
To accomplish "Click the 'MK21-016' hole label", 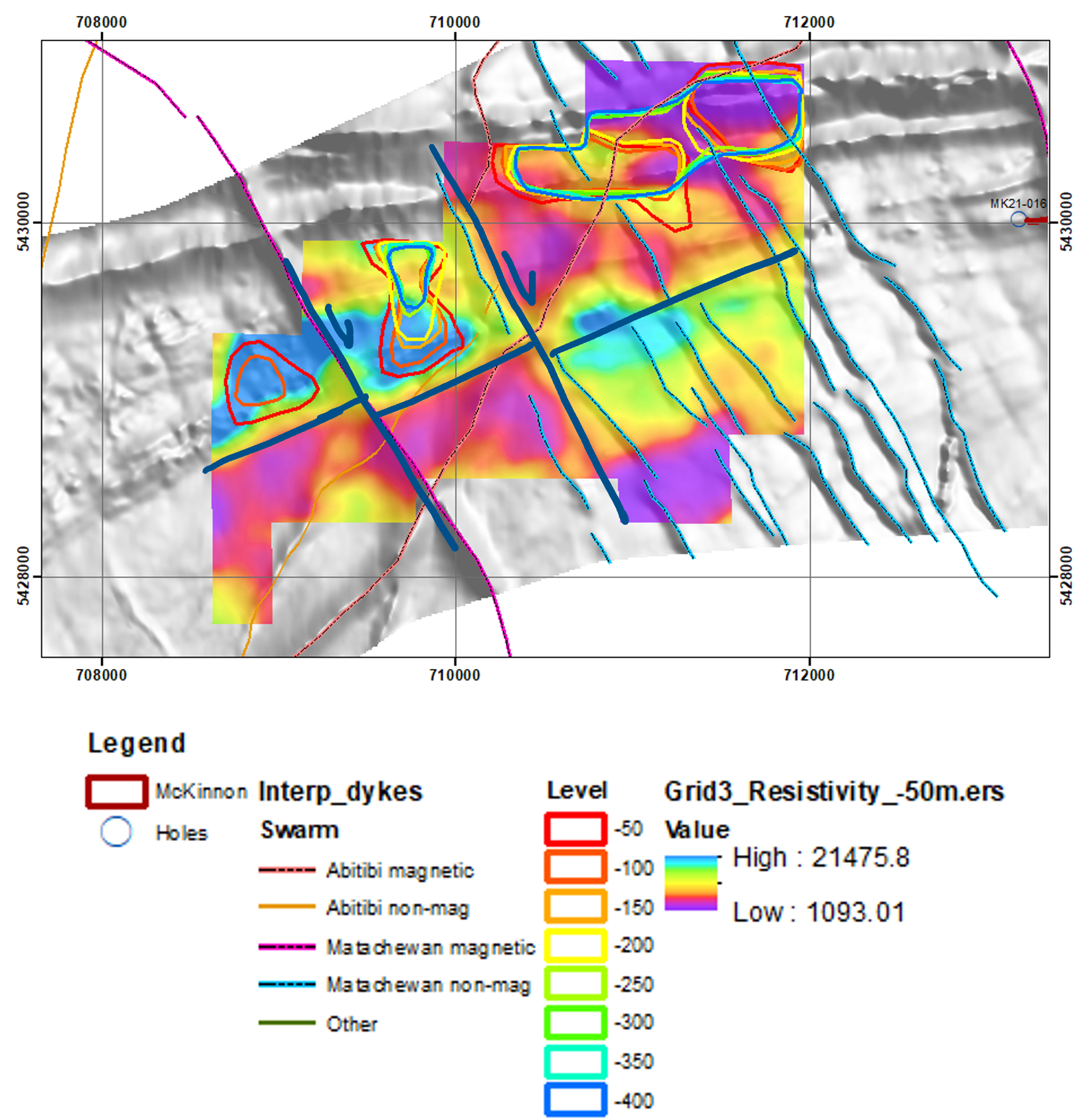I will coord(1018,204).
